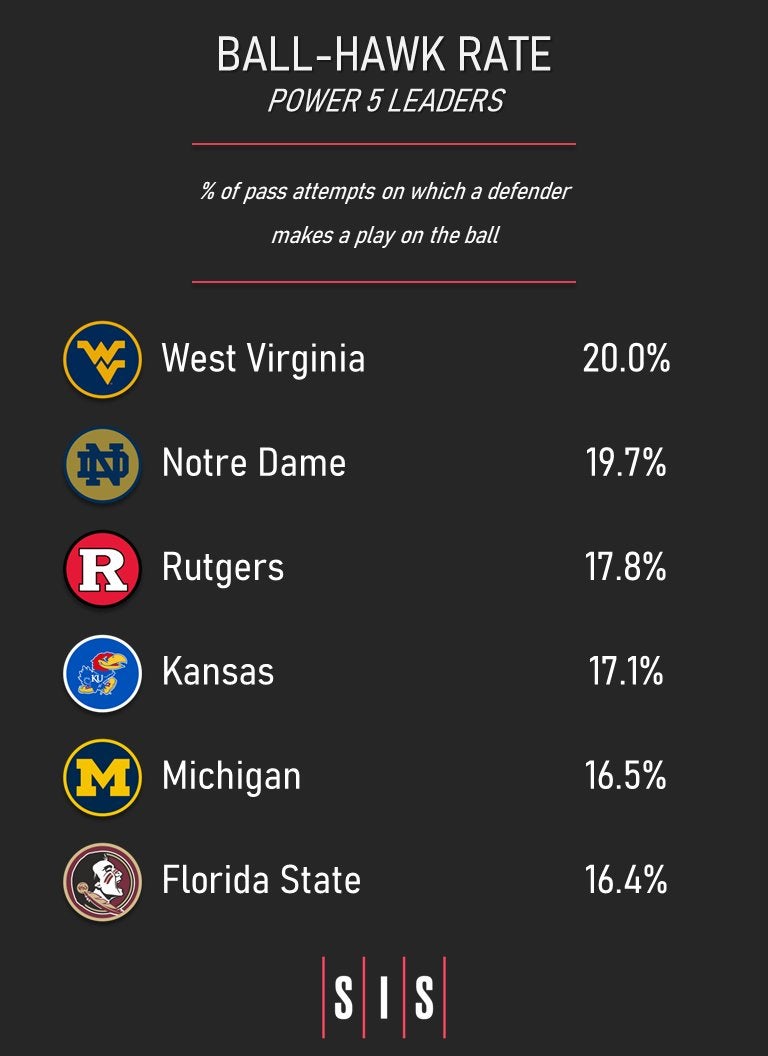Select Notre Dame's 19.7% rate
Viewport: 768px width, 1056px height.
[x=626, y=463]
